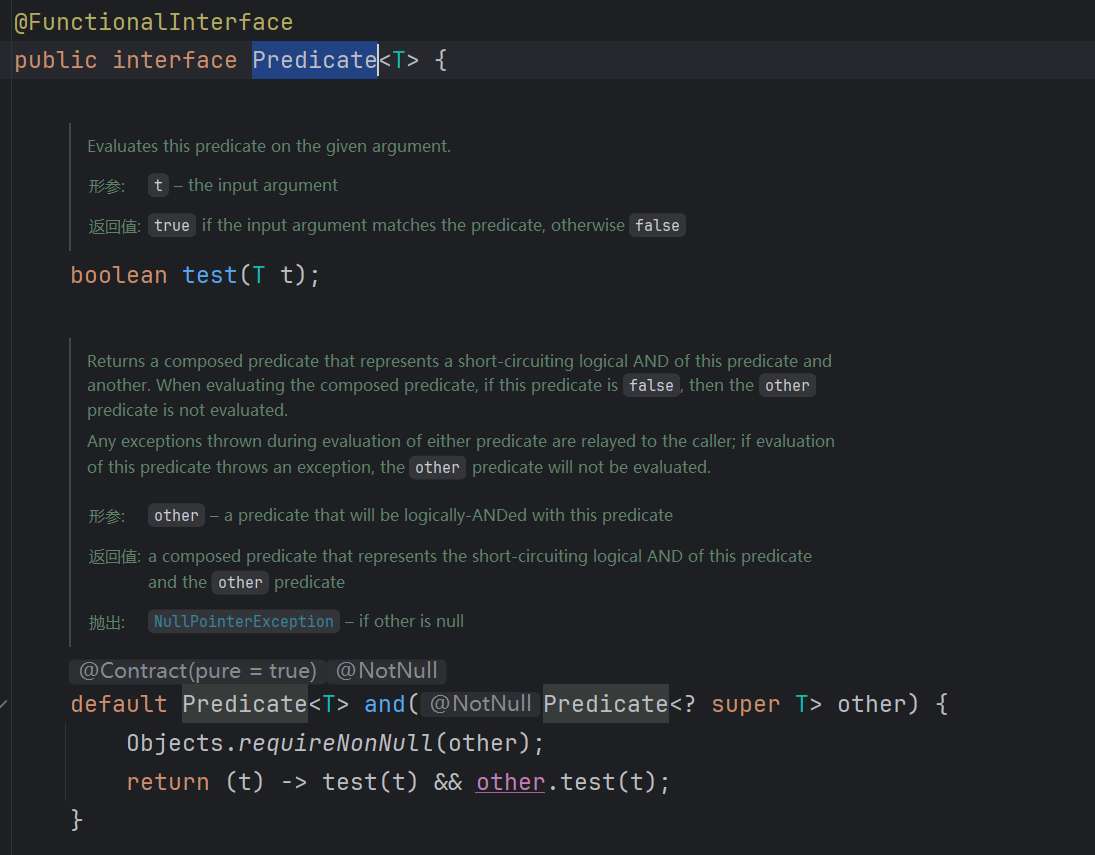Click the 'interface' keyword
Image resolution: width=1095 pixels, height=855 pixels.
pos(175,60)
